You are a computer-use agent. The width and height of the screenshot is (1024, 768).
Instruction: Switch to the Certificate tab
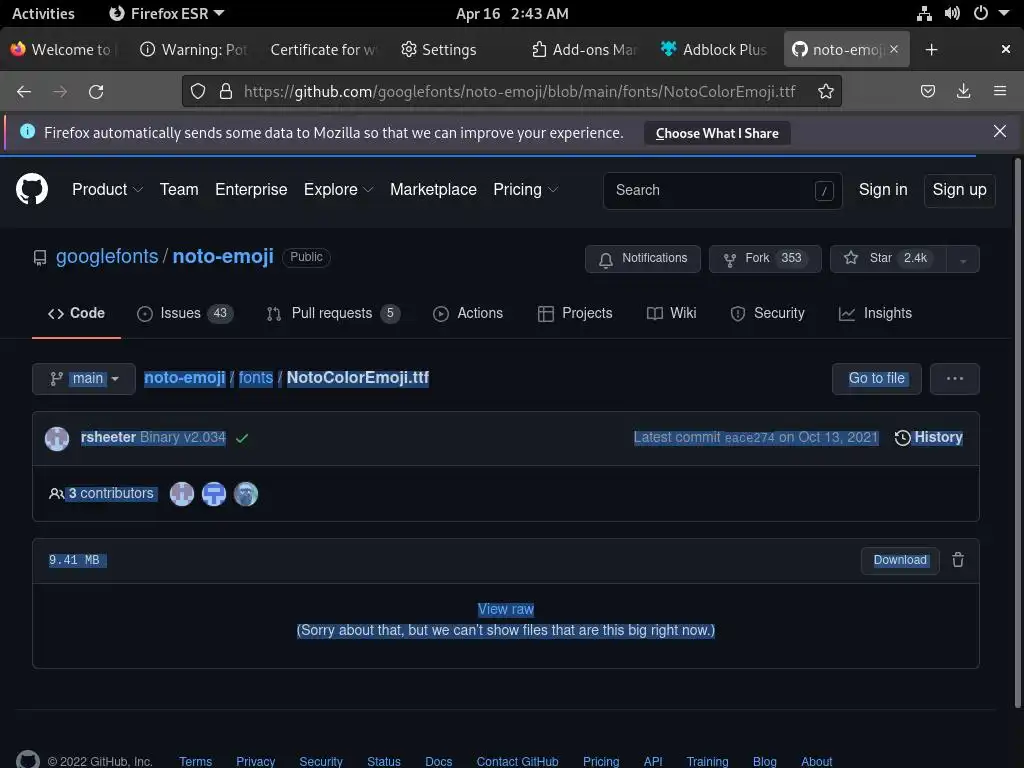point(323,50)
